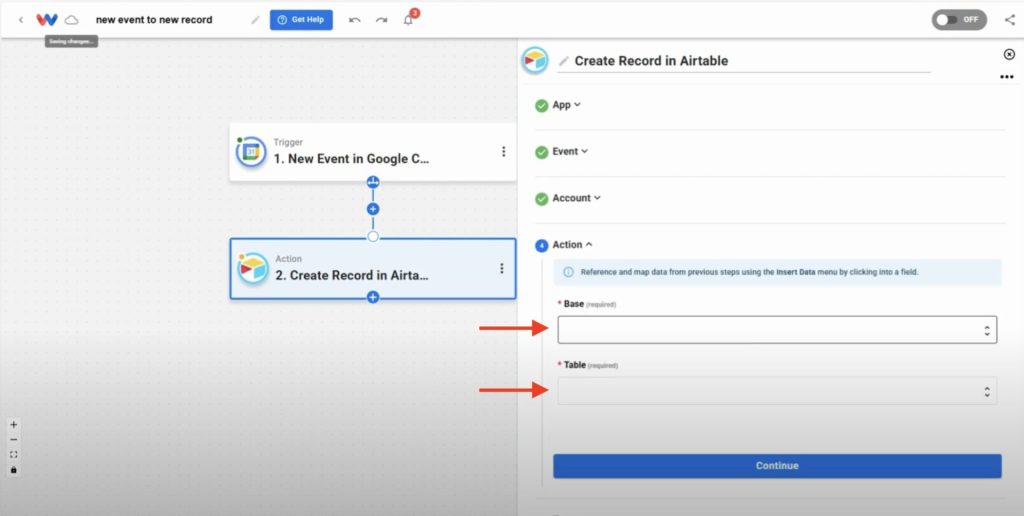The height and width of the screenshot is (516, 1024).
Task: Rename workflow with the header pencil icon
Action: pos(255,20)
